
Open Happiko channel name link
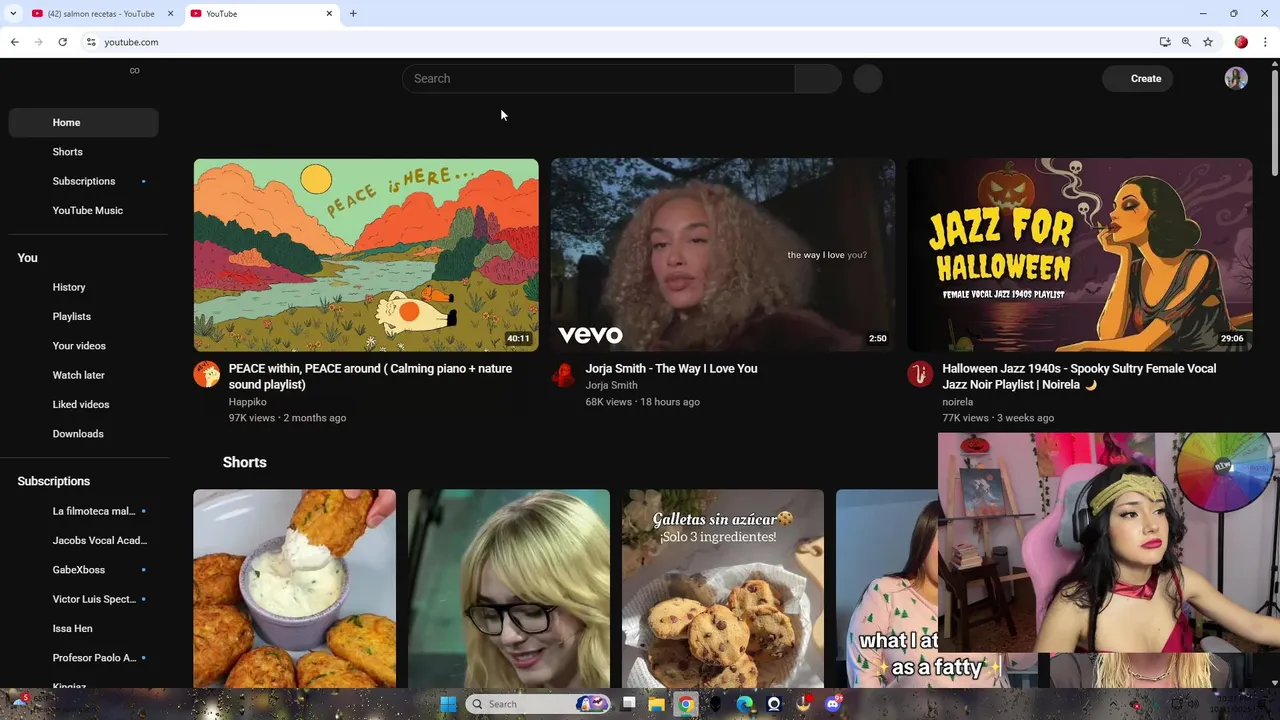[247, 402]
